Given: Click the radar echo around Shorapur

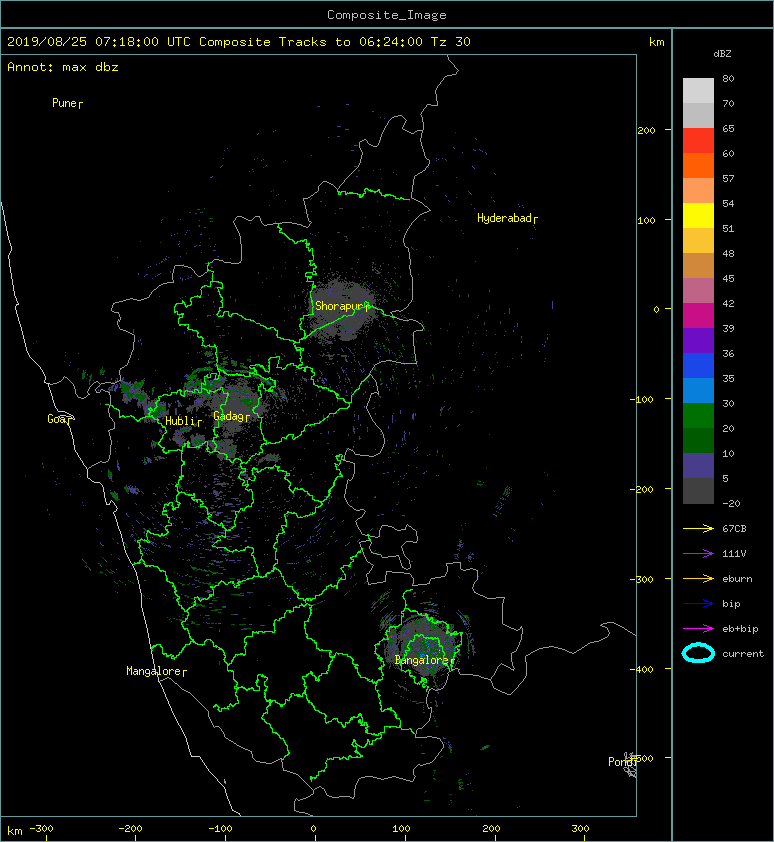Looking at the screenshot, I should 344,309.
